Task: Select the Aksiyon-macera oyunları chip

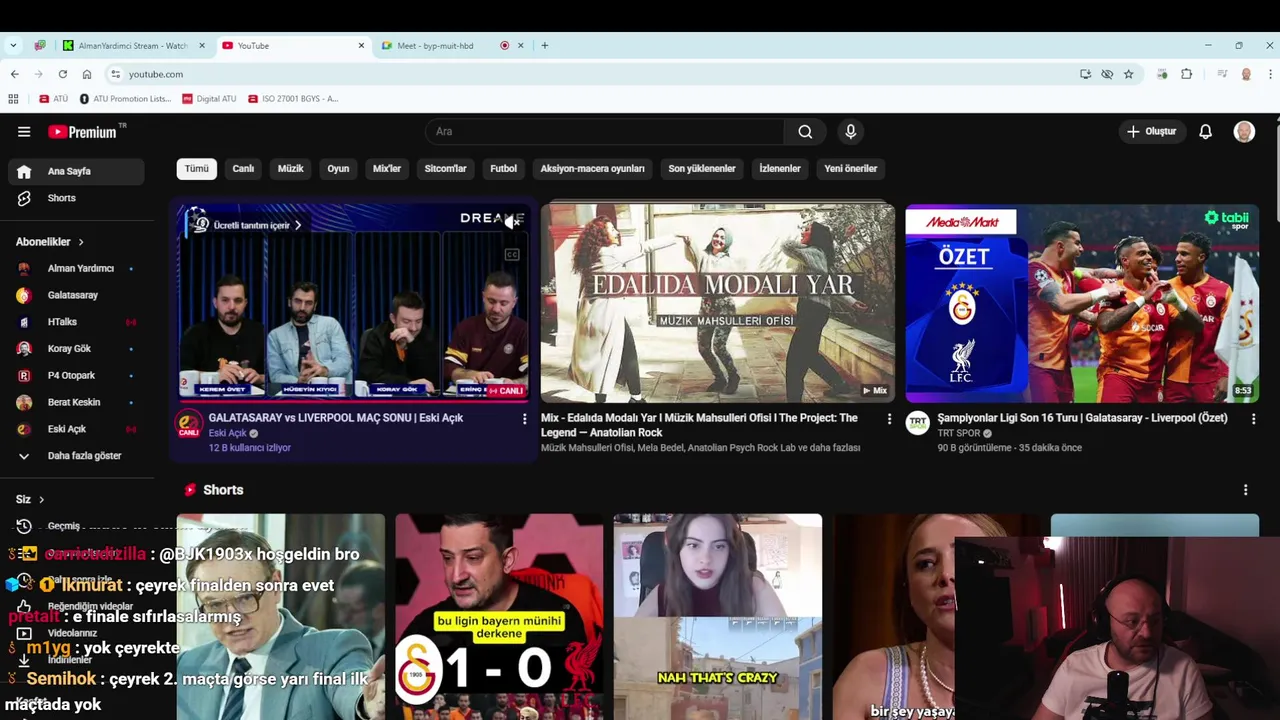Action: (x=592, y=169)
